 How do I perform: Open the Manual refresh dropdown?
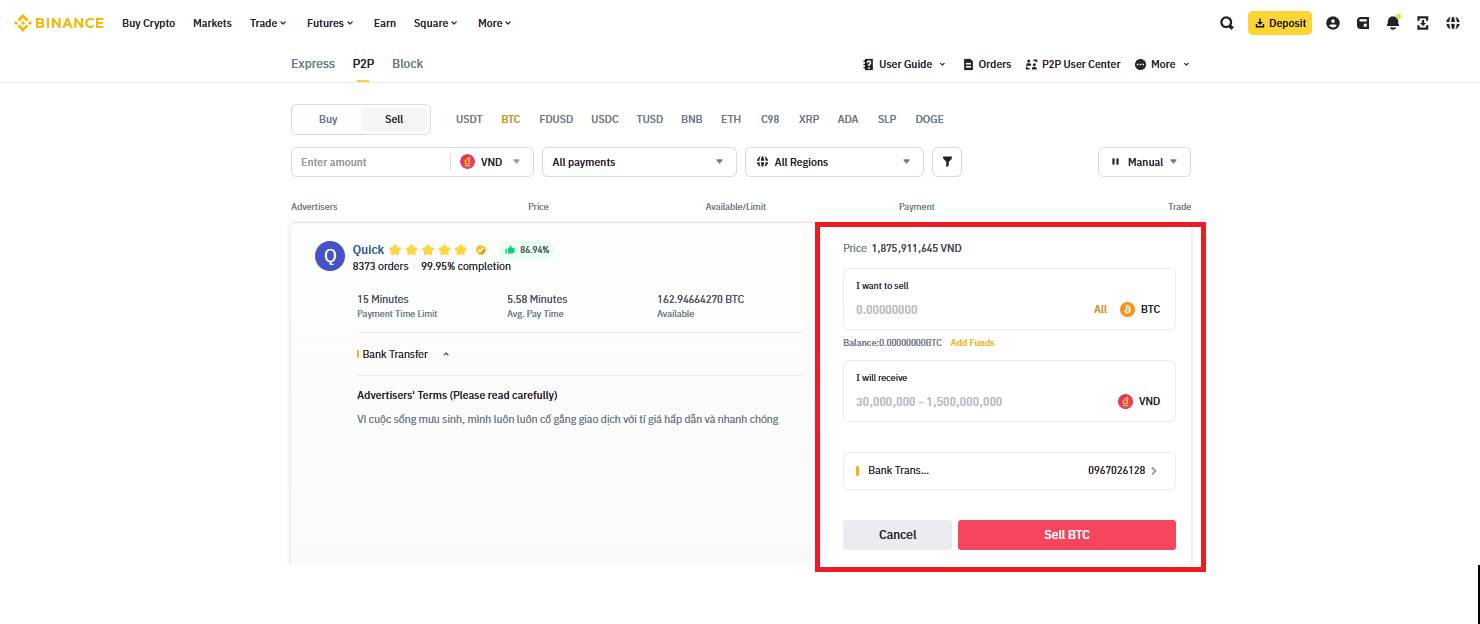(1144, 162)
